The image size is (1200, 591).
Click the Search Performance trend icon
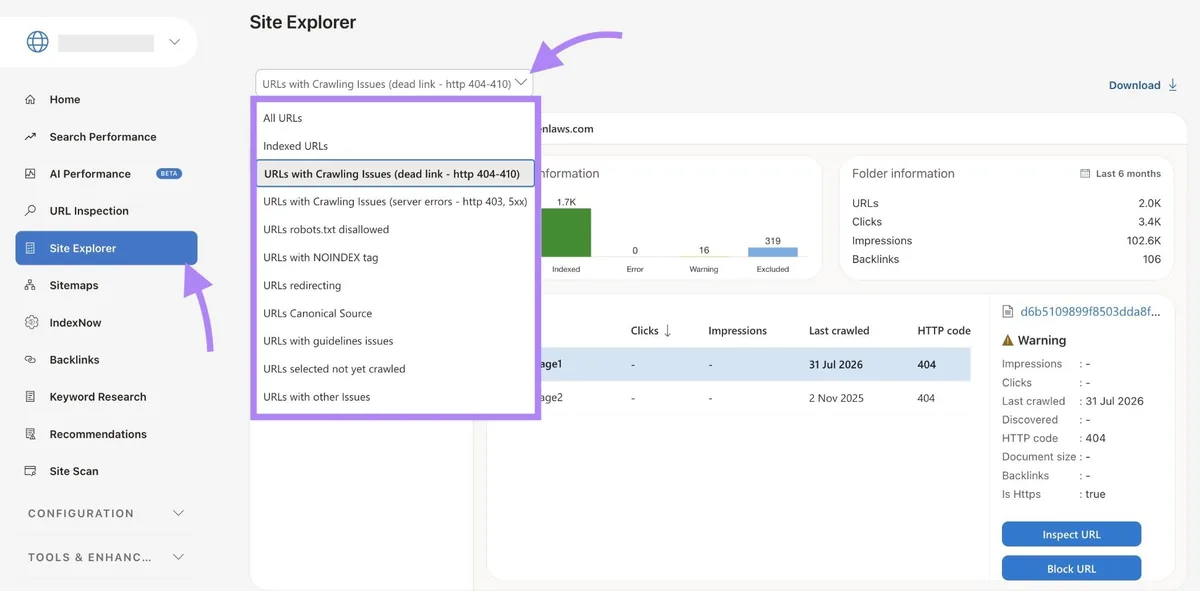[30, 137]
